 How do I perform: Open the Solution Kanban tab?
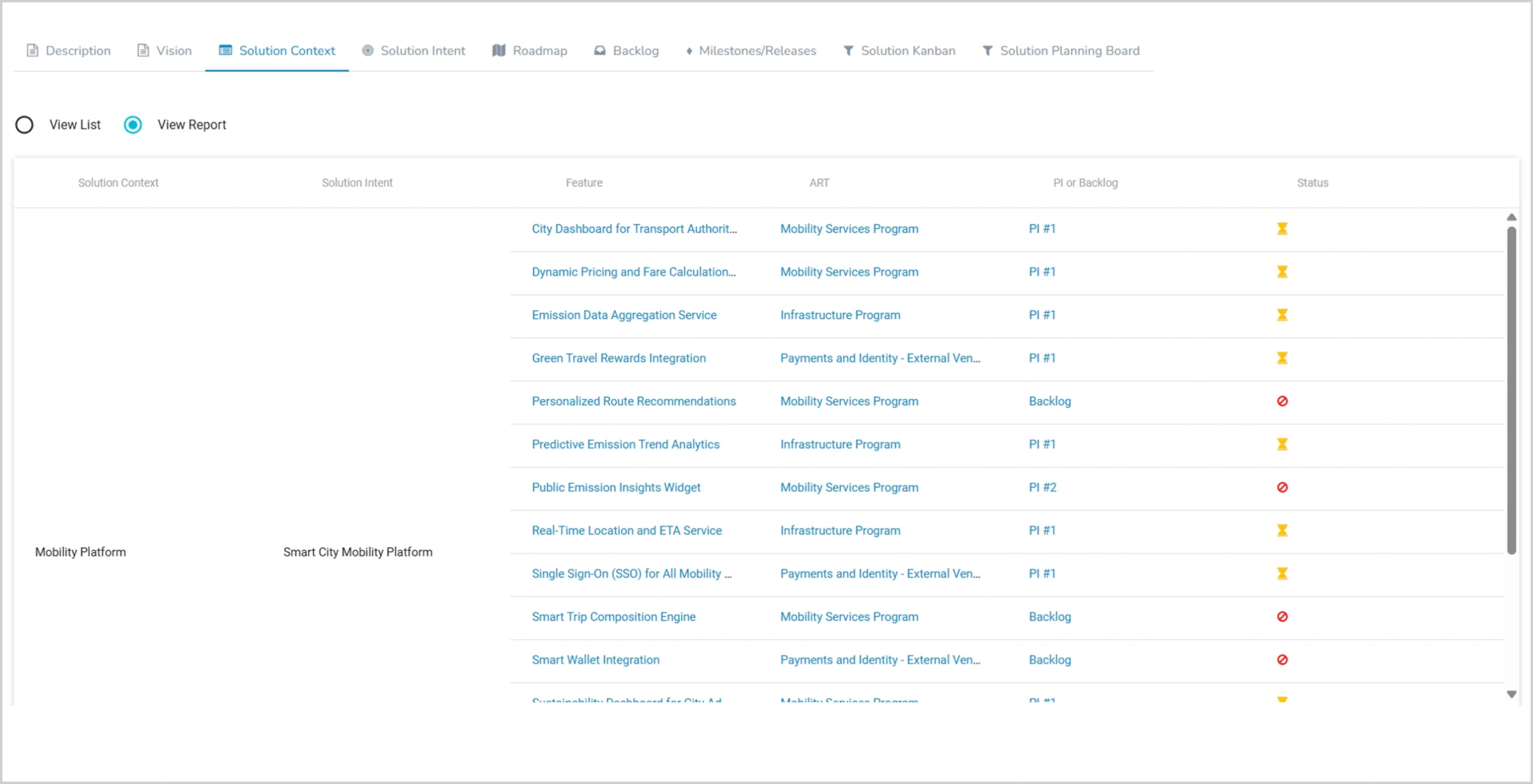pyautogui.click(x=899, y=51)
